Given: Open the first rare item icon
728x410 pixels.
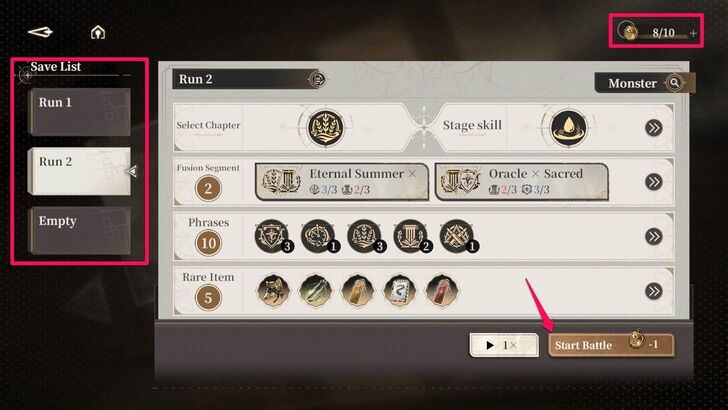Looking at the screenshot, I should [x=273, y=291].
